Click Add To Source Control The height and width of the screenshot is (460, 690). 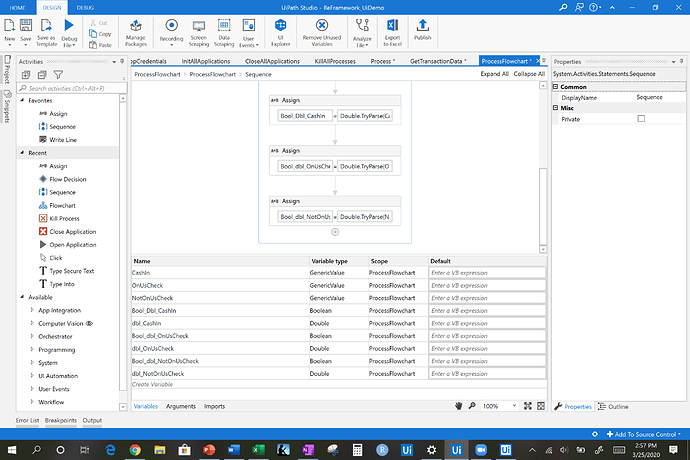(x=643, y=434)
